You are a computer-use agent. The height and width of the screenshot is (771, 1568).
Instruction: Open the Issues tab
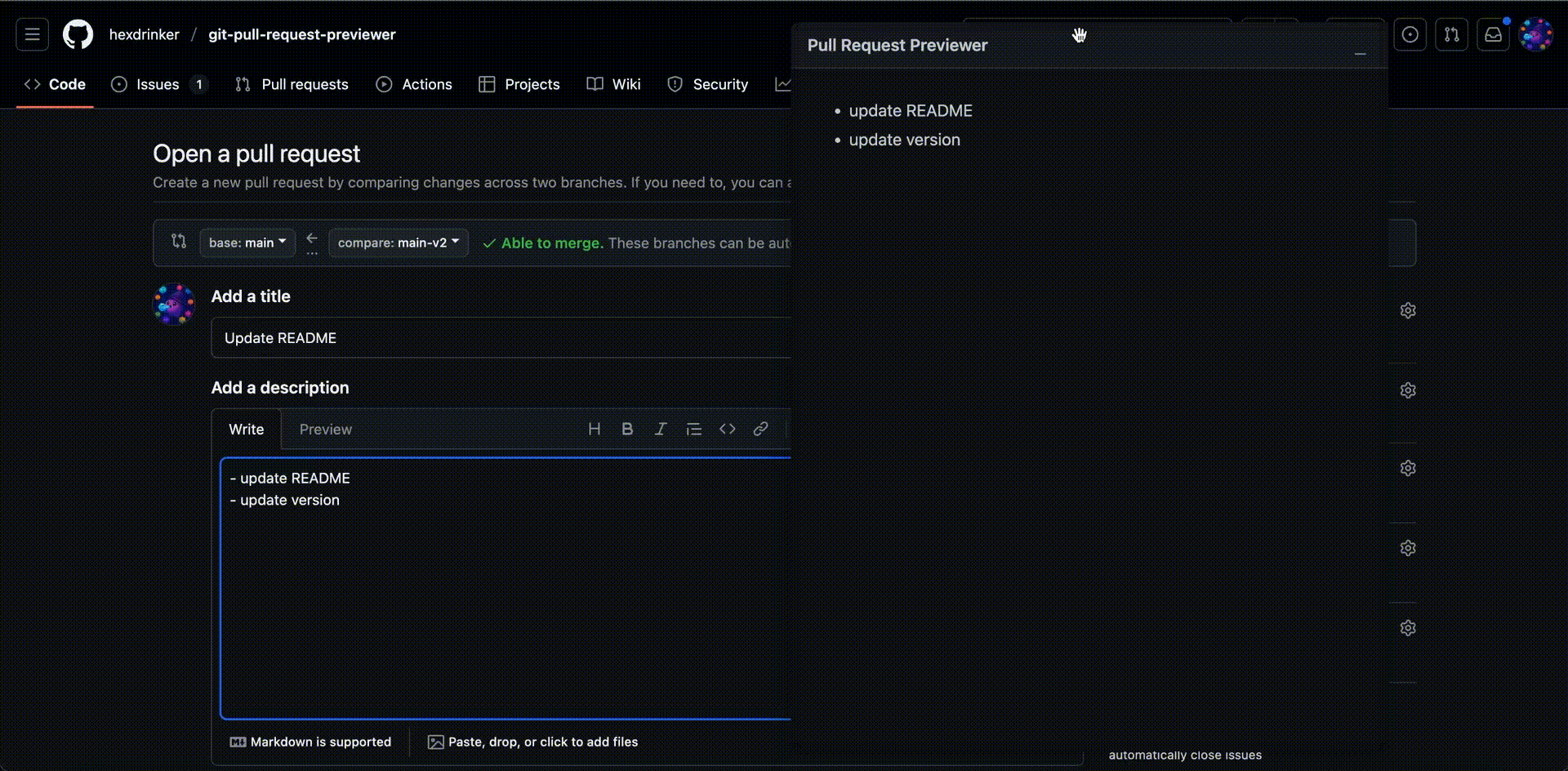point(159,84)
